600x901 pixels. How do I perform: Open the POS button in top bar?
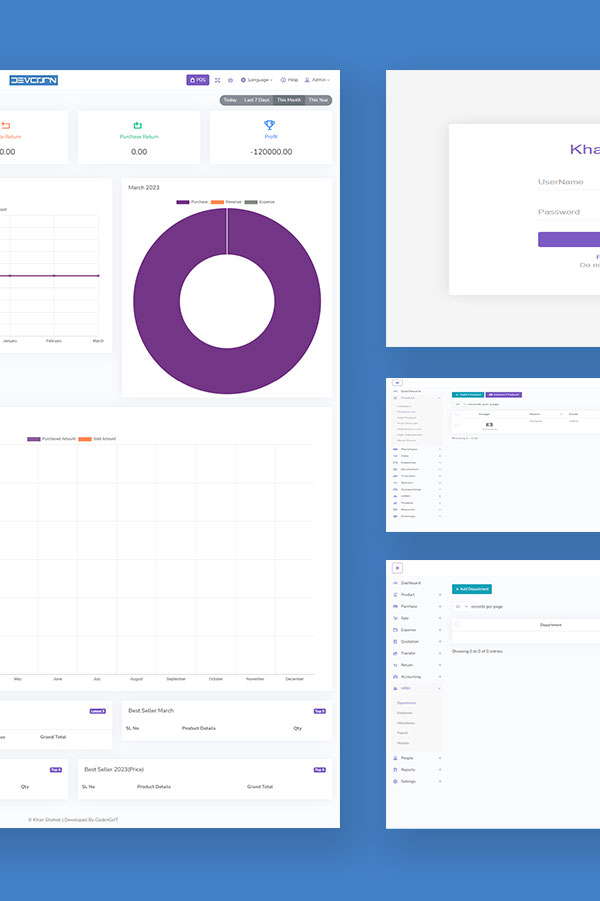click(198, 80)
